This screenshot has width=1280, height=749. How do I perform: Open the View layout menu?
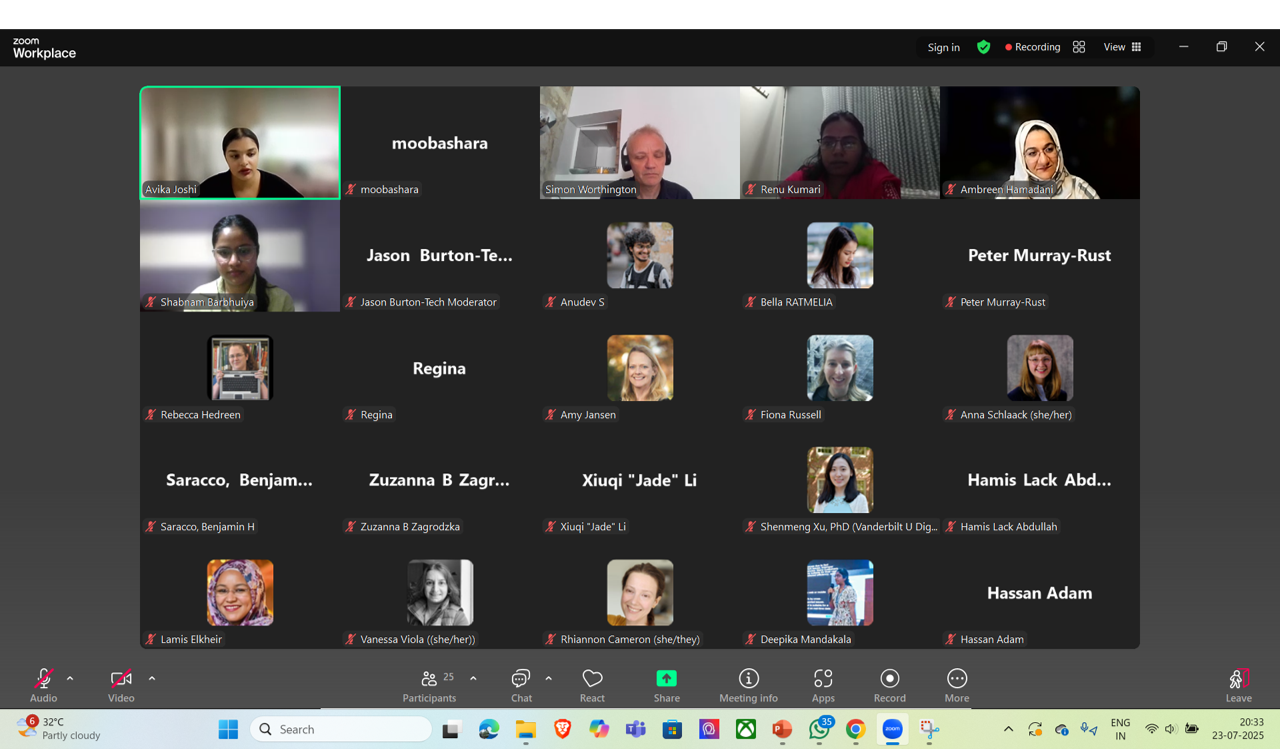[x=1122, y=47]
